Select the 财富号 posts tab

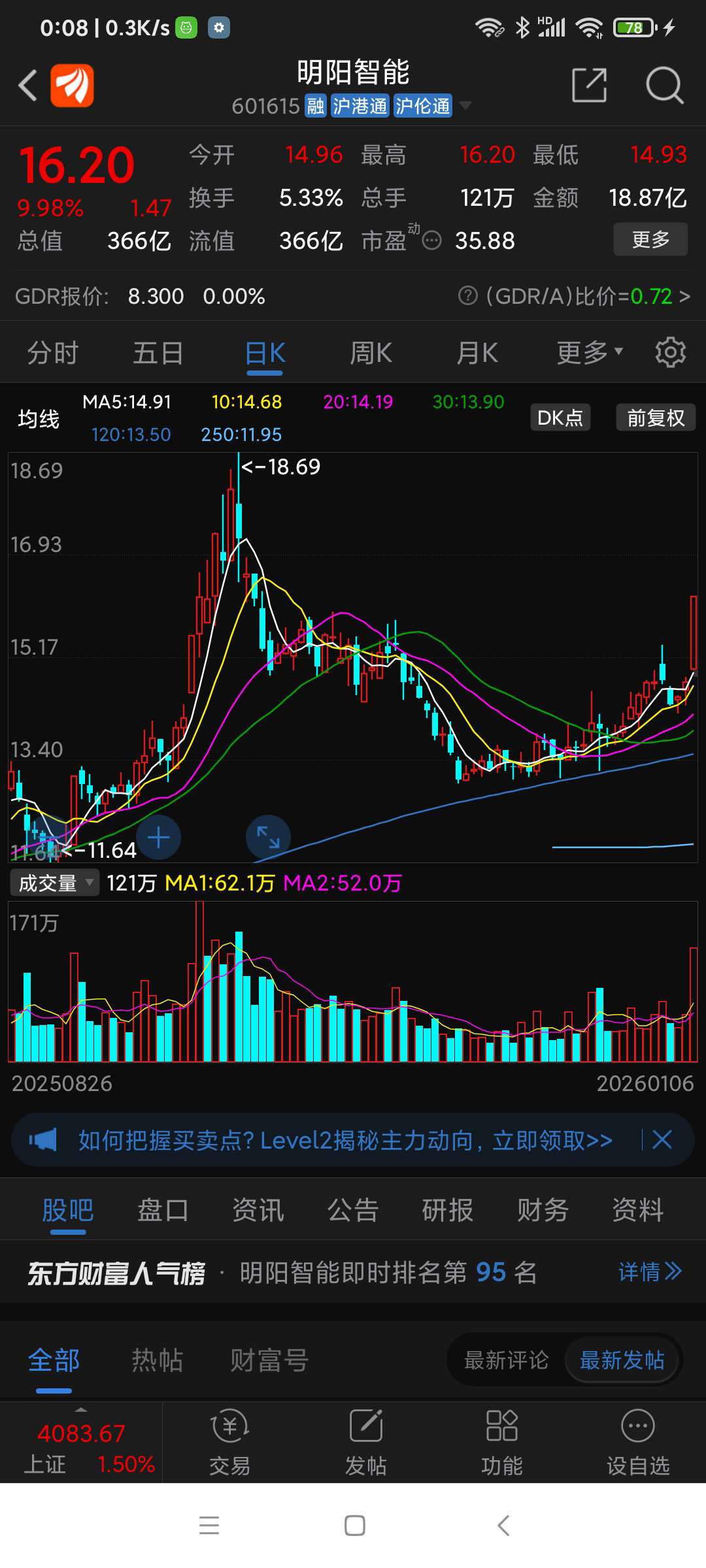[269, 1361]
